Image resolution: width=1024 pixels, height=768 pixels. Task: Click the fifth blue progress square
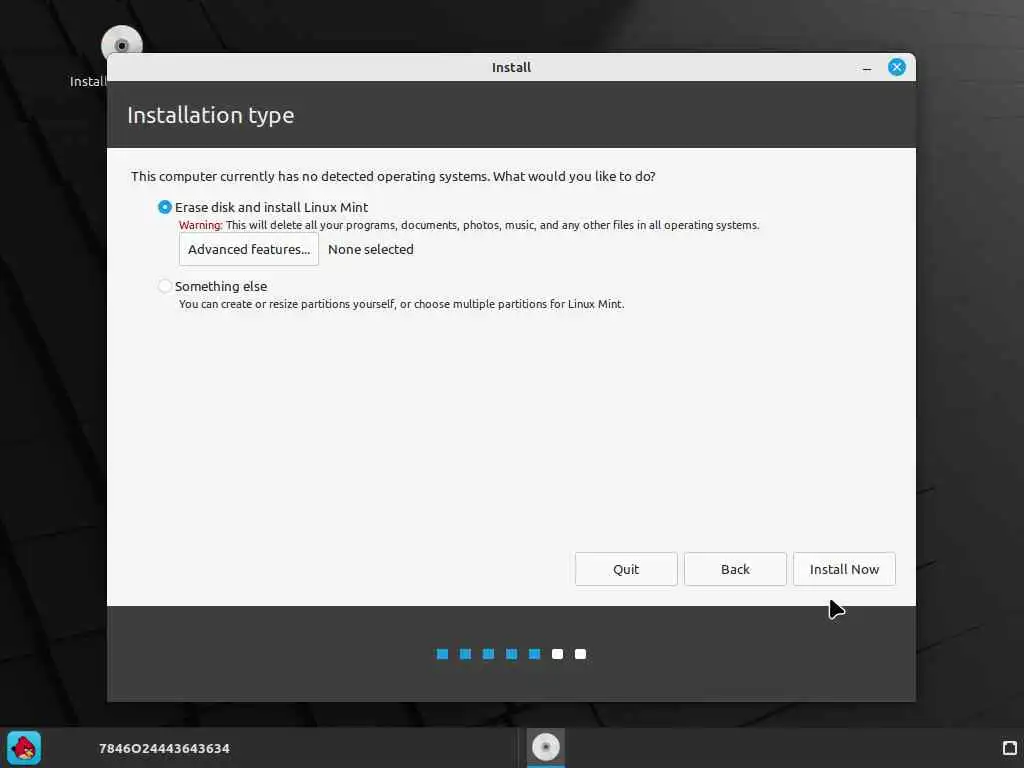[534, 654]
